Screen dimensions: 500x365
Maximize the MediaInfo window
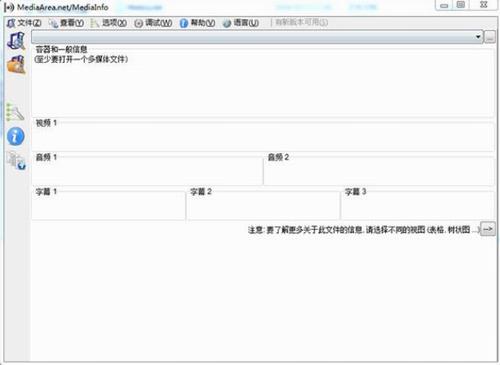461,5
